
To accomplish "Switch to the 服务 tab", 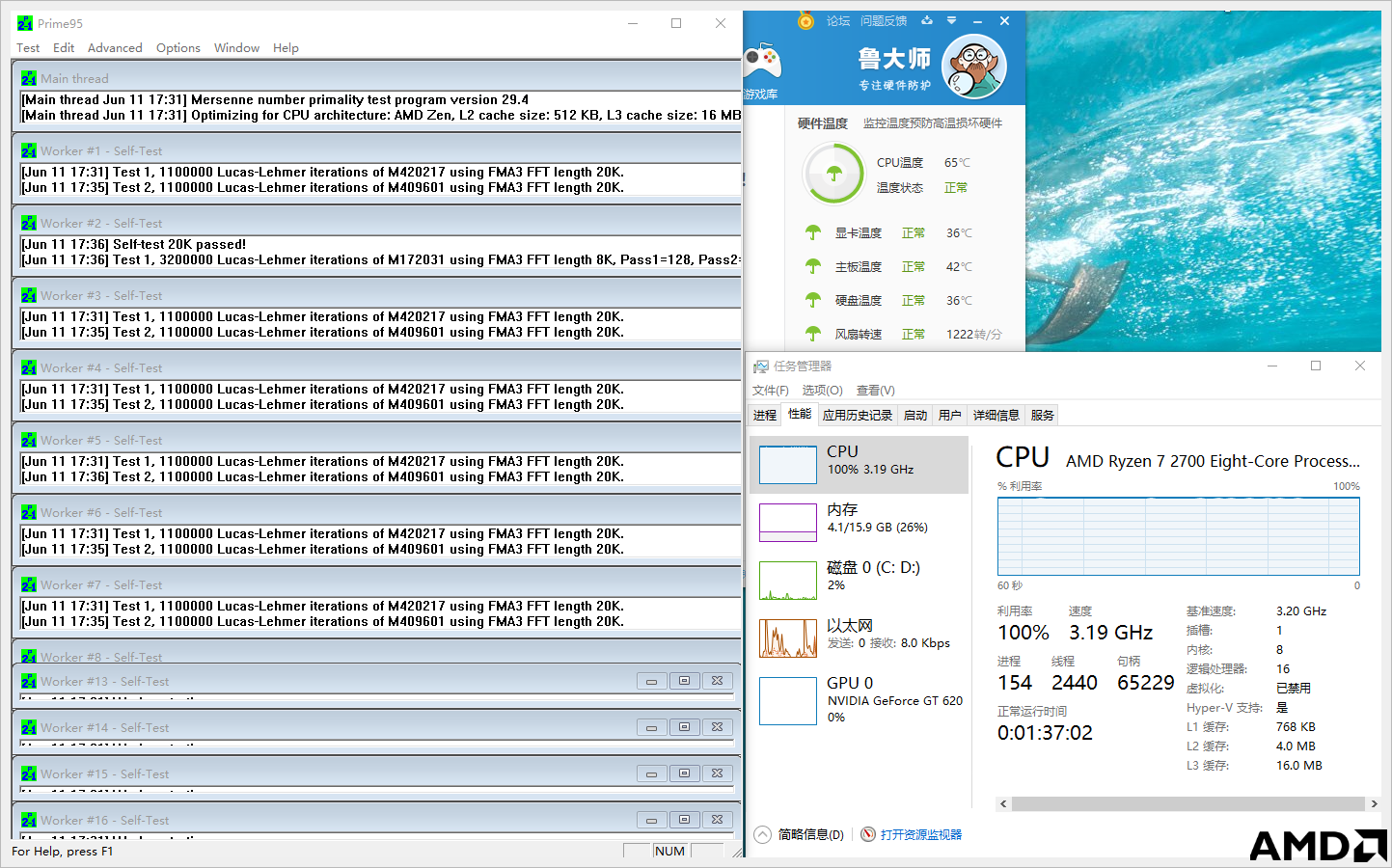I will click(x=1043, y=415).
